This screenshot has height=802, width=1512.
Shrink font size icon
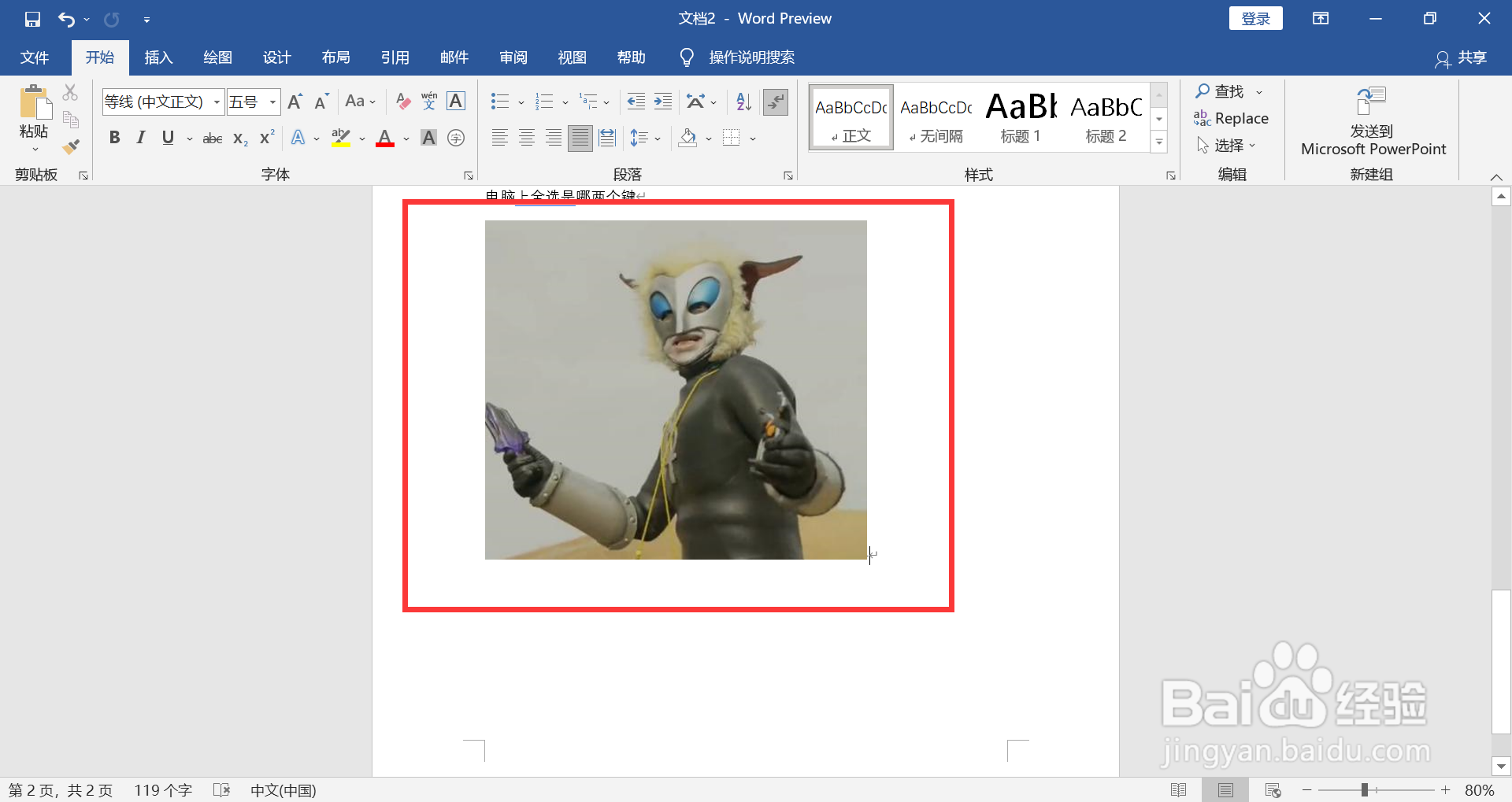tap(321, 102)
